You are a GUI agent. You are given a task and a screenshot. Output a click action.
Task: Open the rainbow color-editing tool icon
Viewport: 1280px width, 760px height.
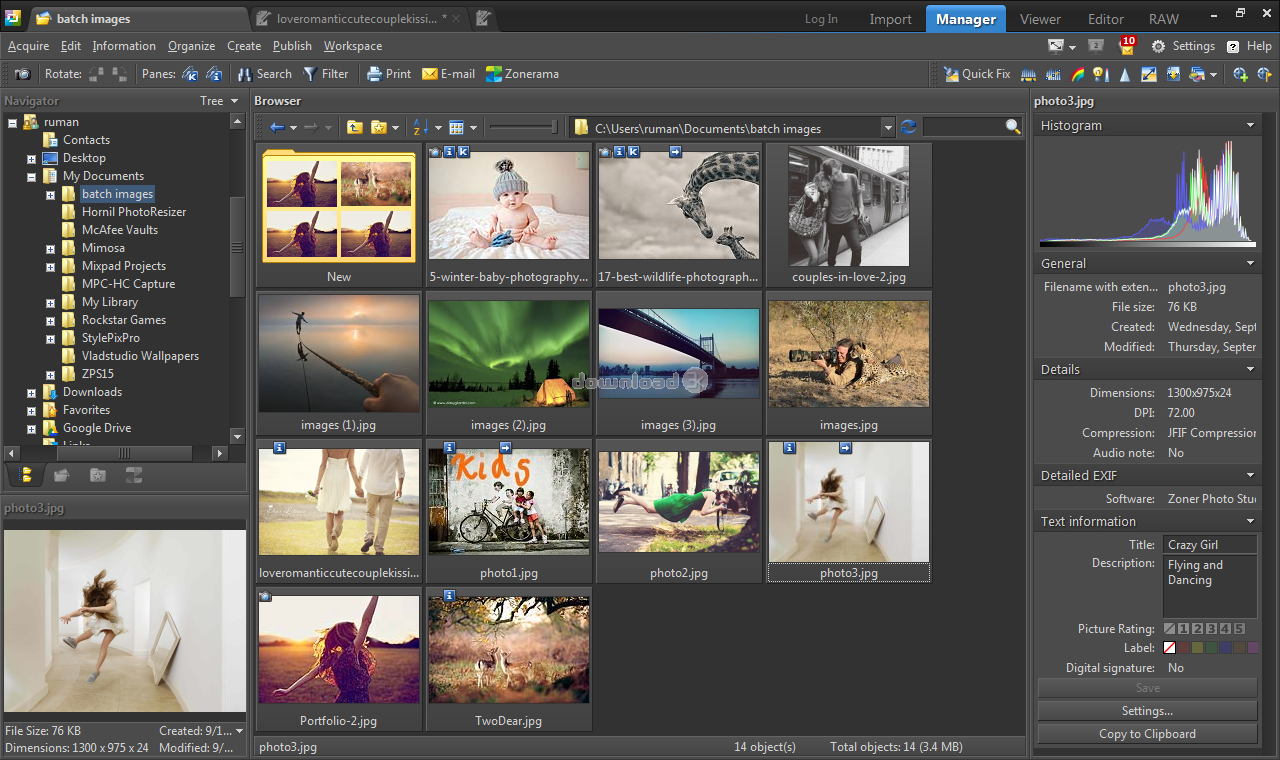(1077, 74)
